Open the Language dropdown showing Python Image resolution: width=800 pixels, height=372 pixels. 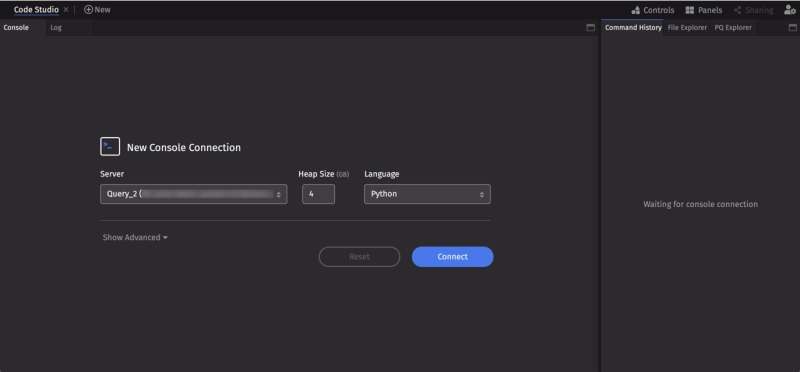coord(428,194)
